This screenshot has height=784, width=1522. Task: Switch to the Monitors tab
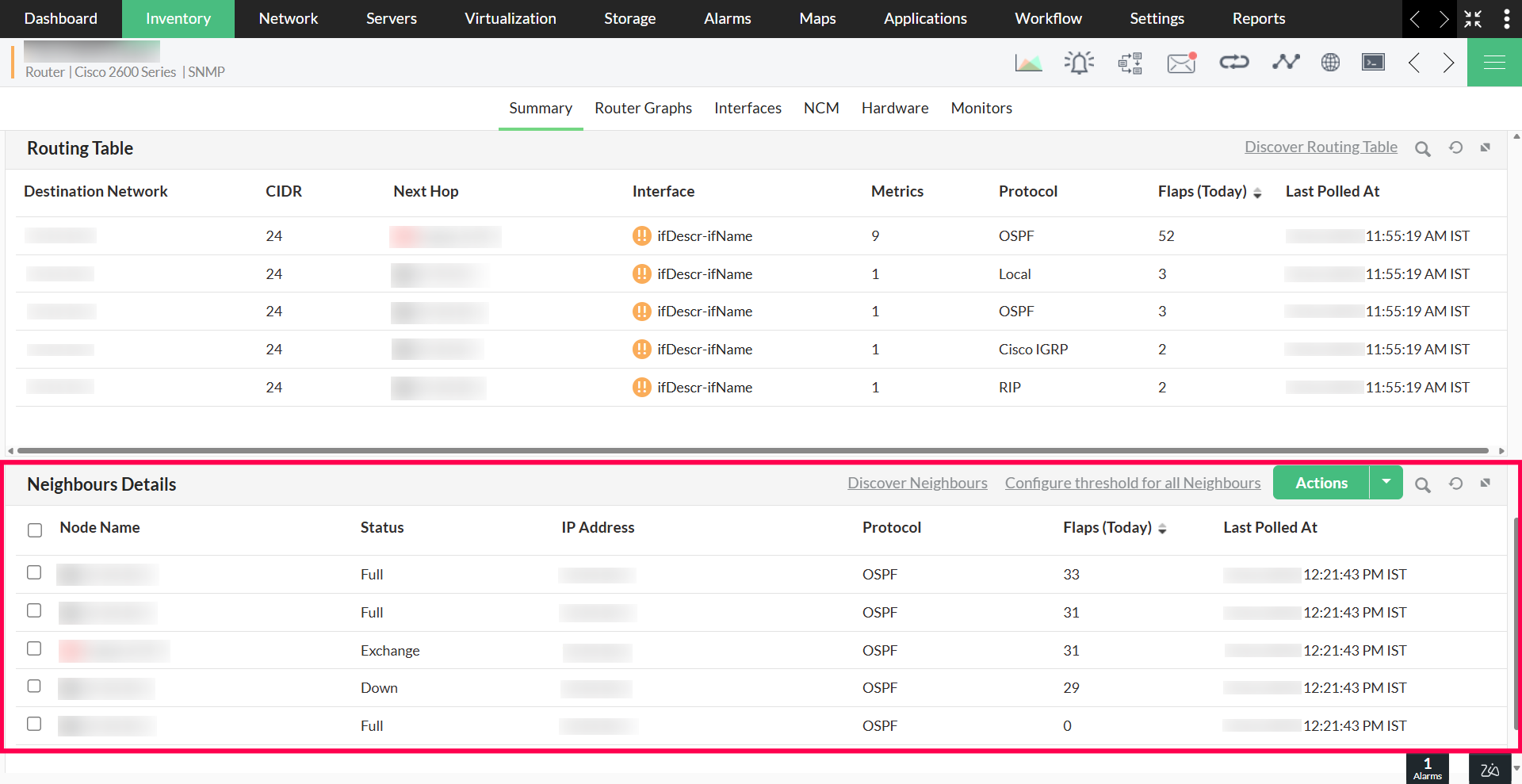pyautogui.click(x=981, y=108)
